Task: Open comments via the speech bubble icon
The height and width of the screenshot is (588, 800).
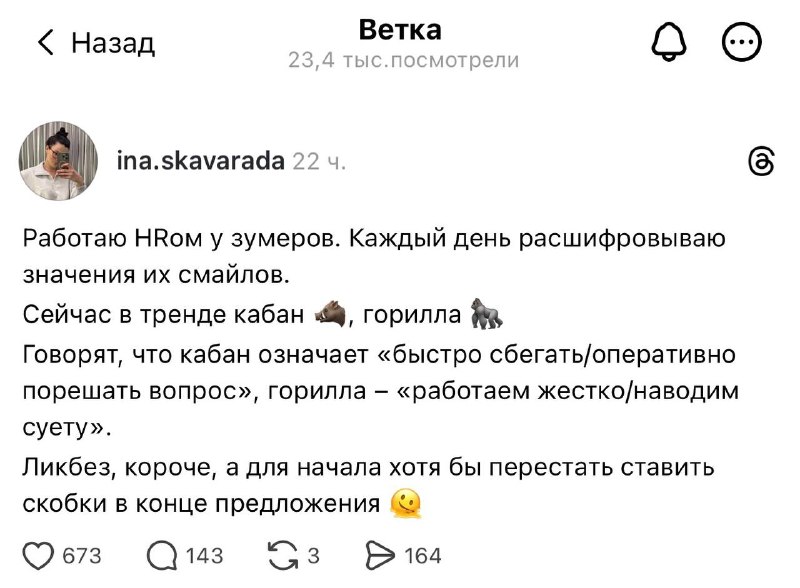Action: pyautogui.click(x=162, y=555)
